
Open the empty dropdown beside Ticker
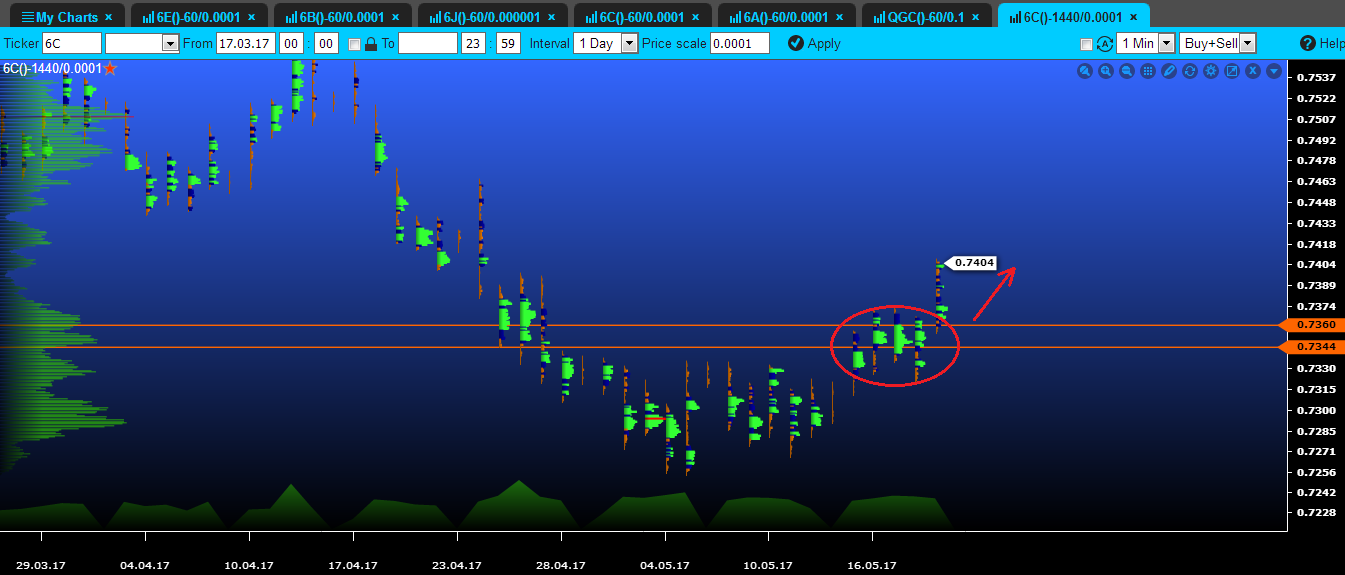(142, 43)
